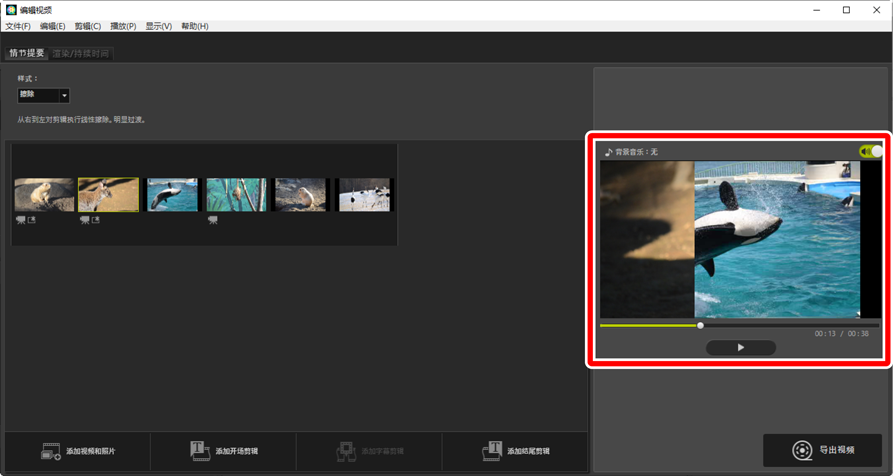Toggle the preview audio switch
Screen dimensions: 893x476
coord(870,152)
